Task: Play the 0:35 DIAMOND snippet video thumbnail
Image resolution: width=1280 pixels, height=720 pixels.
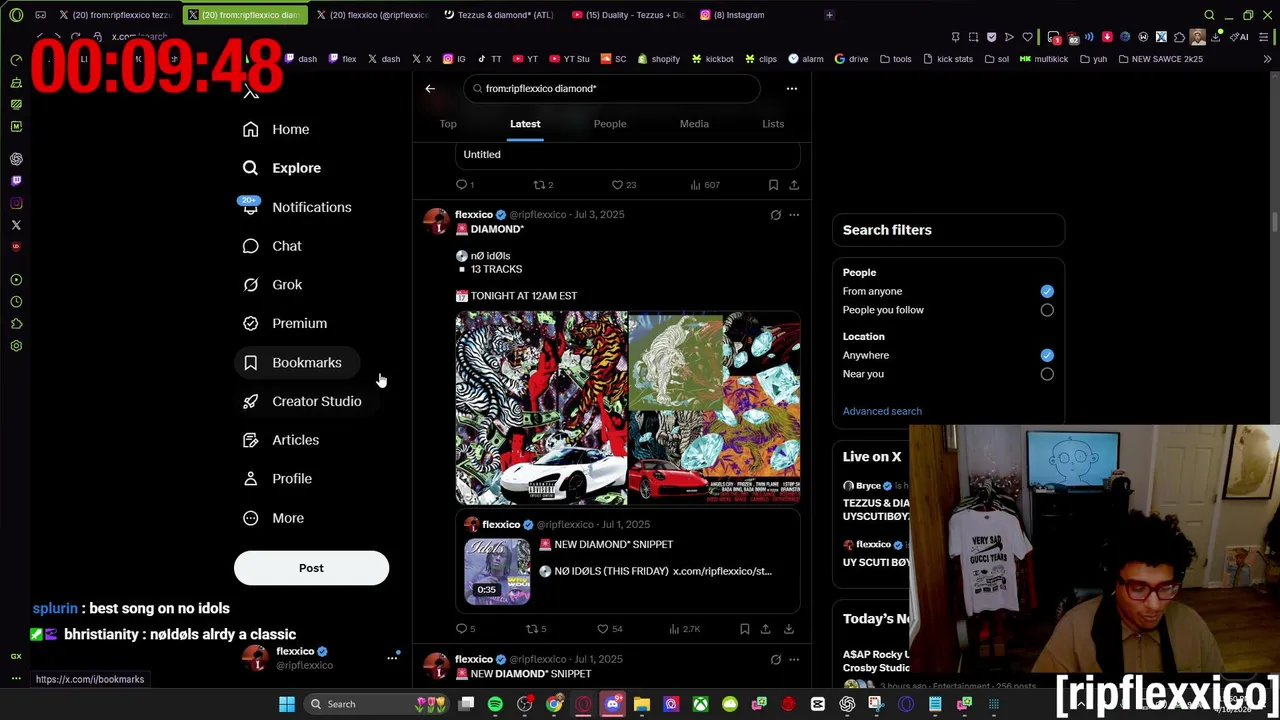Action: [x=497, y=571]
